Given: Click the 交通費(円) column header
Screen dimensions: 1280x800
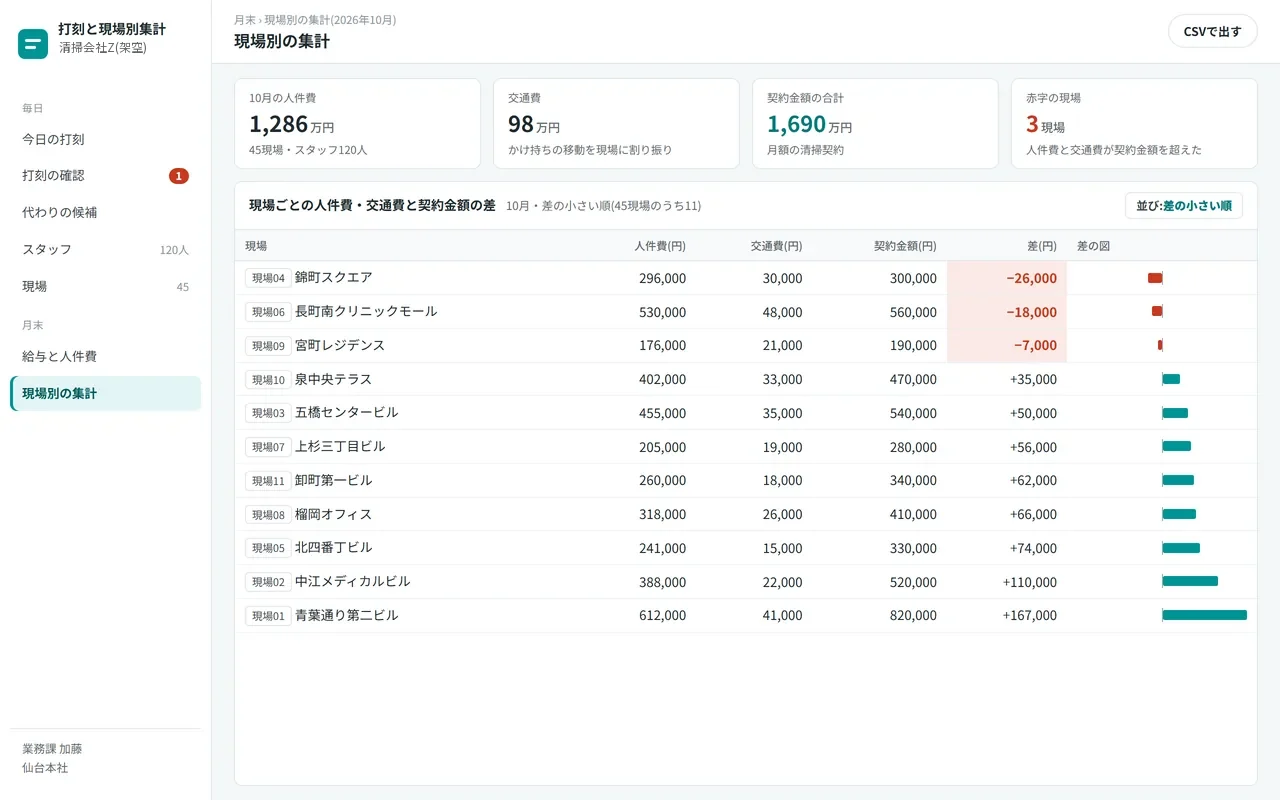Looking at the screenshot, I should tap(776, 246).
